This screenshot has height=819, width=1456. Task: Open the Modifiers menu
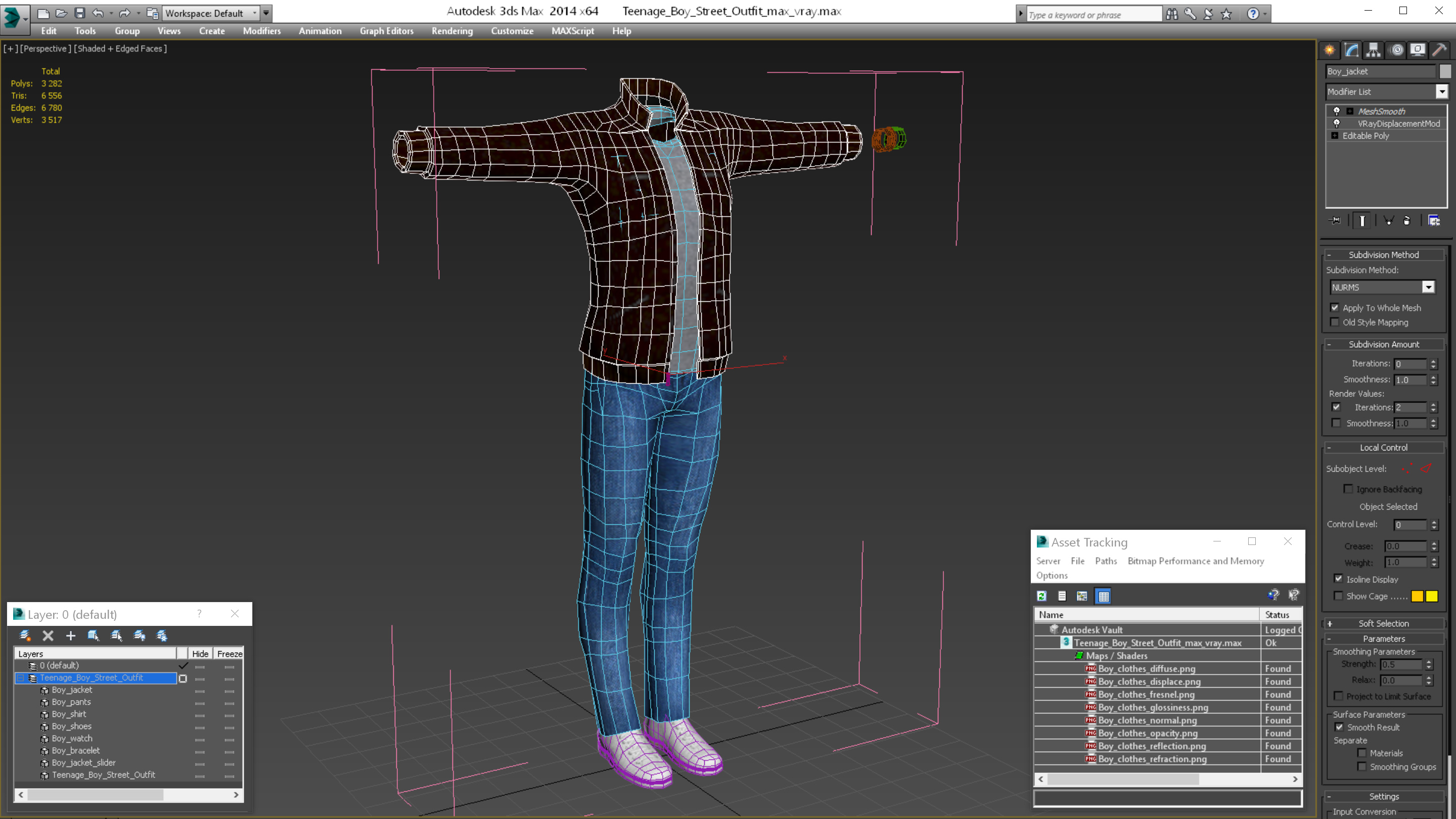point(262,31)
